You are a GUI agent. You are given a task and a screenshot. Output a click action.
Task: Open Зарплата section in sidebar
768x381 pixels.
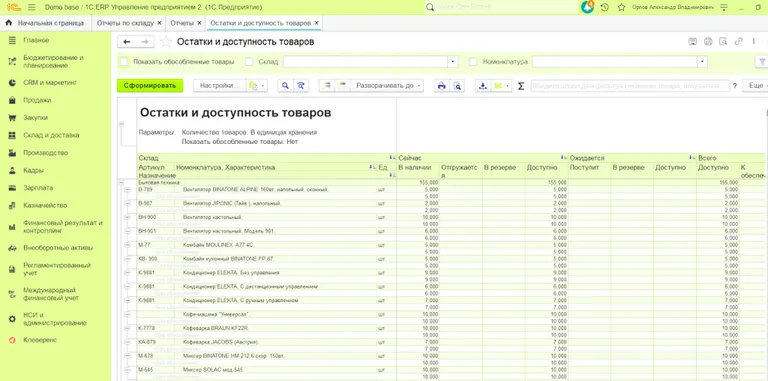[38, 188]
